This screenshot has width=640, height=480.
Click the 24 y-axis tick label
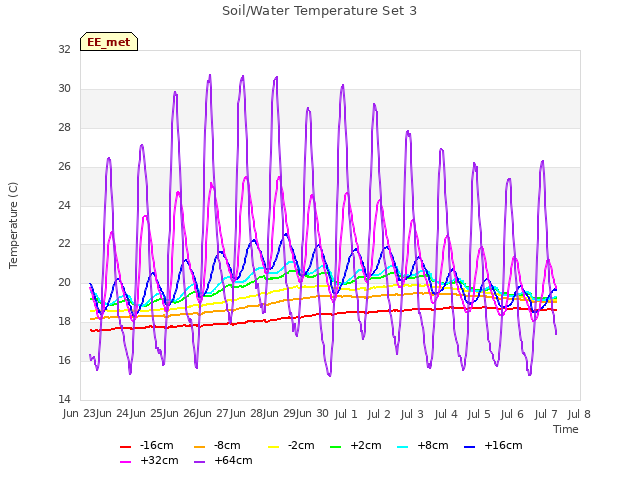[64, 205]
